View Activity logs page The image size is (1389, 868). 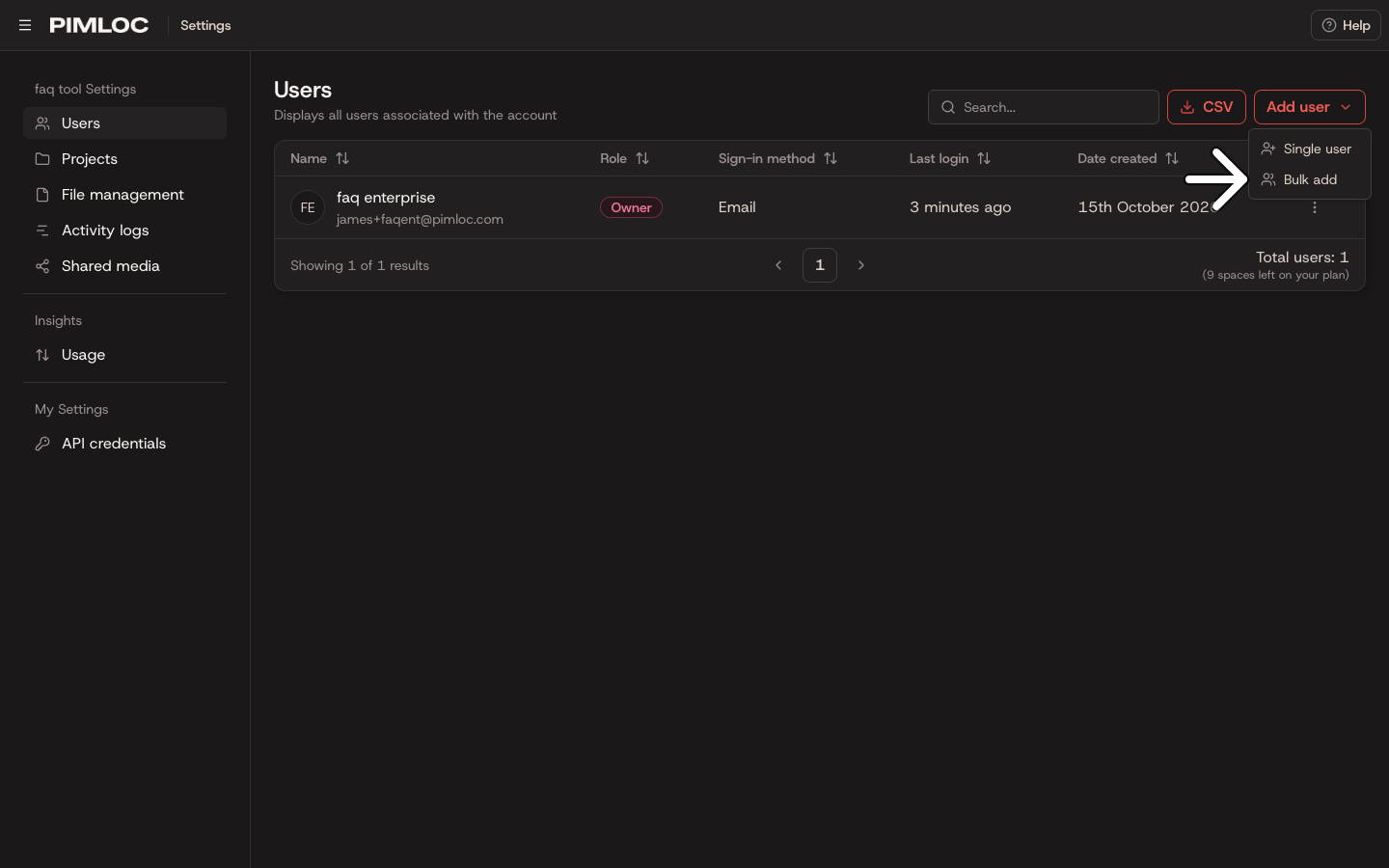(124, 231)
